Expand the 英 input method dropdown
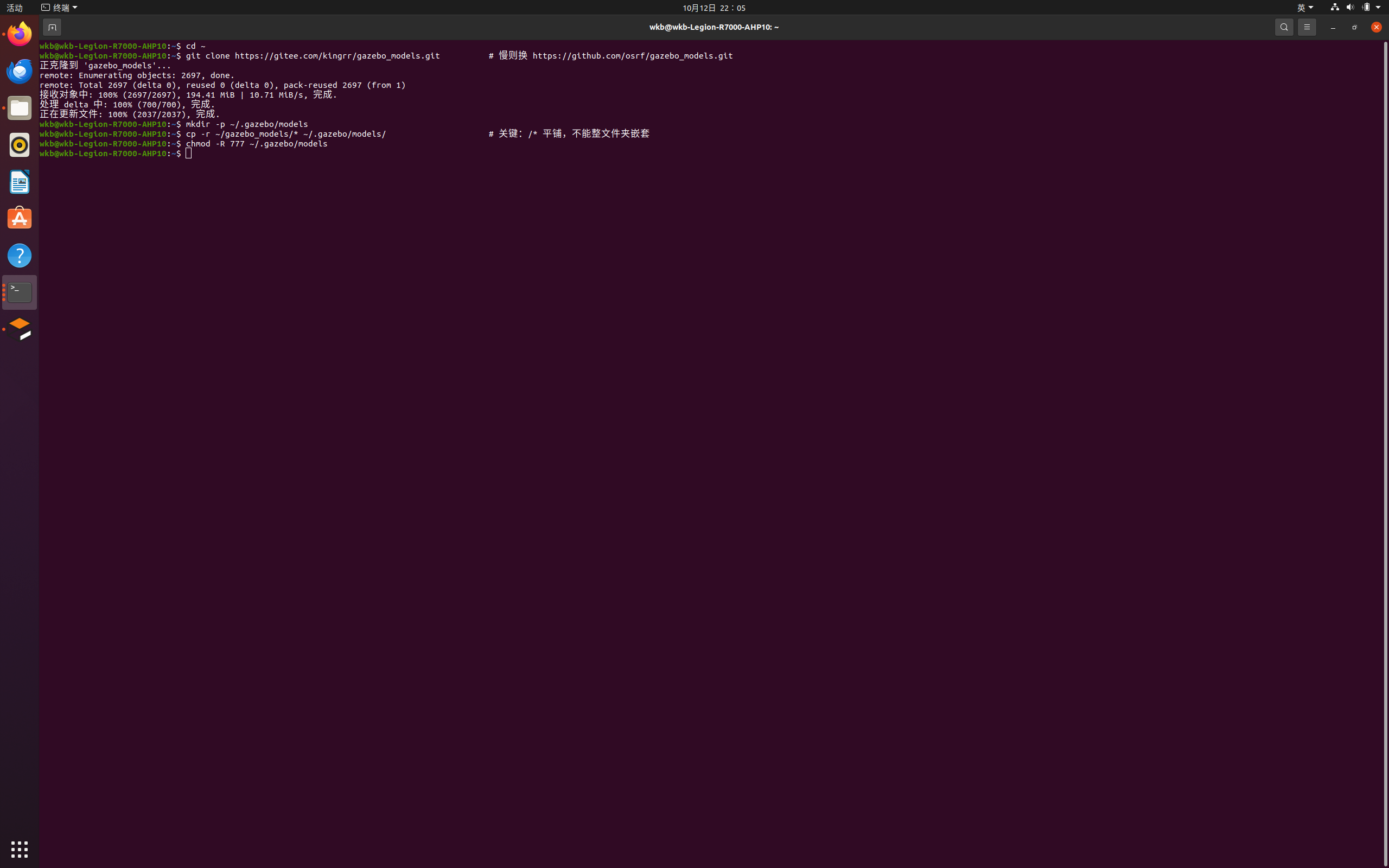The height and width of the screenshot is (868, 1389). pos(1304,8)
